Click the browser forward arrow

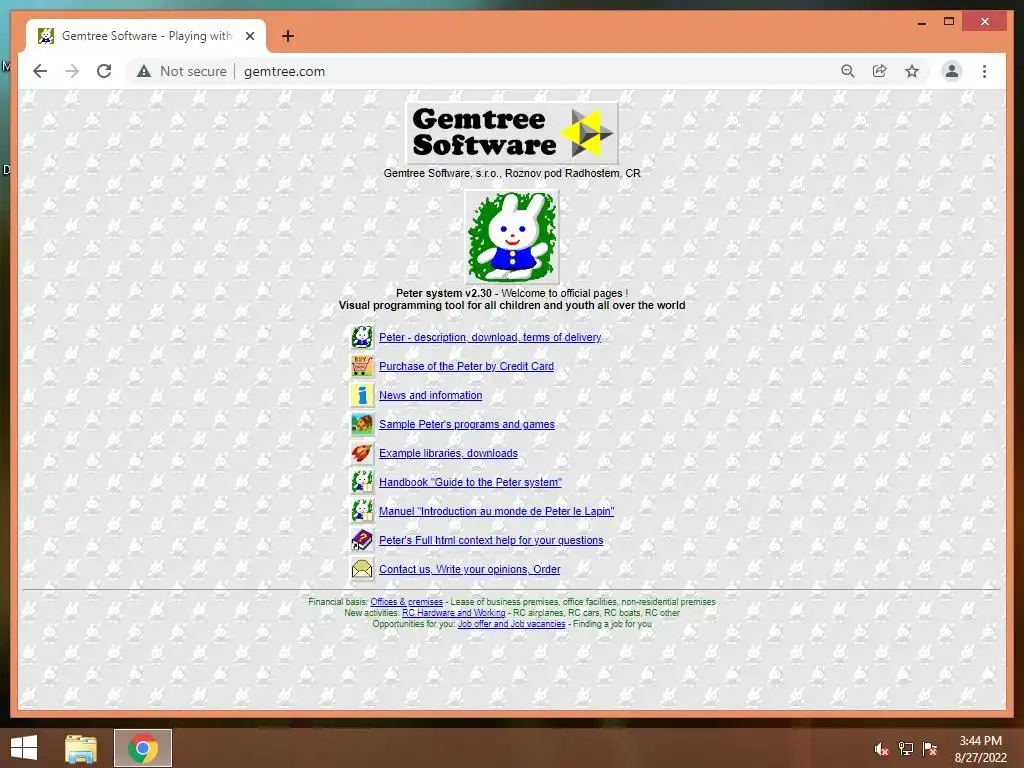(x=72, y=71)
